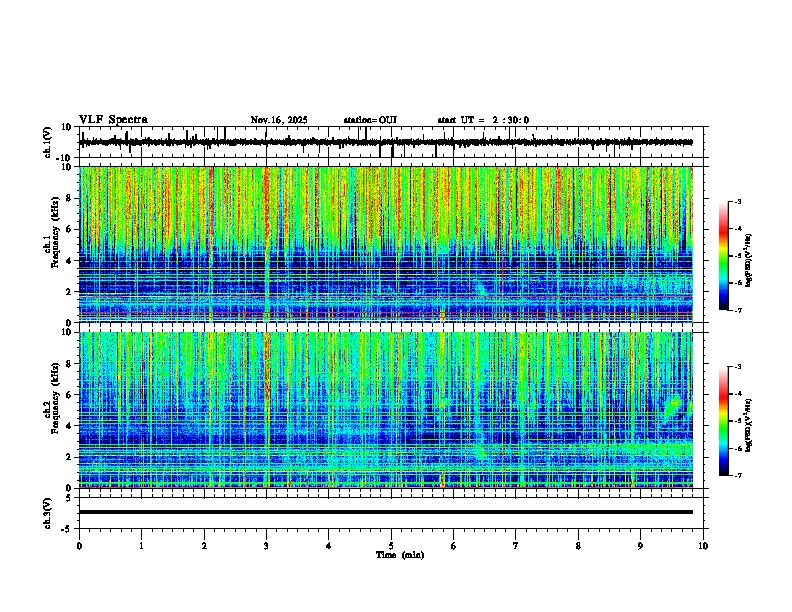Click time axis tick label "3"
792x612 pixels.
[x=266, y=546]
